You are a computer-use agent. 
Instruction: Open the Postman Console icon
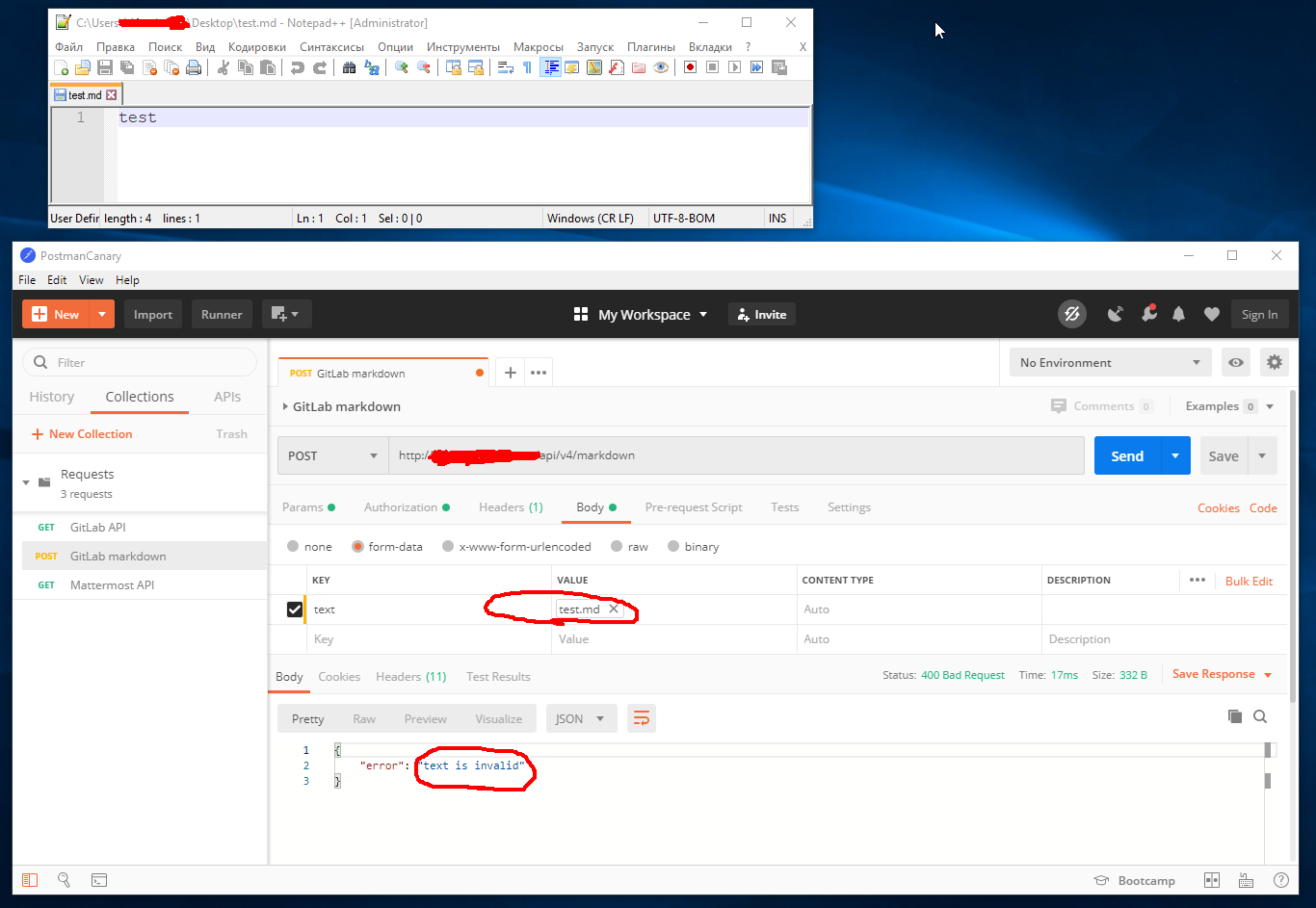pyautogui.click(x=99, y=880)
